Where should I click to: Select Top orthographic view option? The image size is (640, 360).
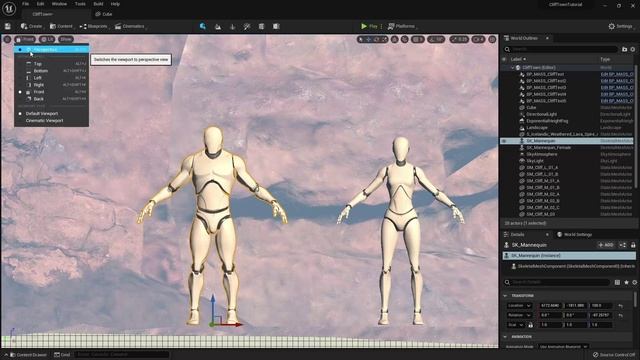51,64
